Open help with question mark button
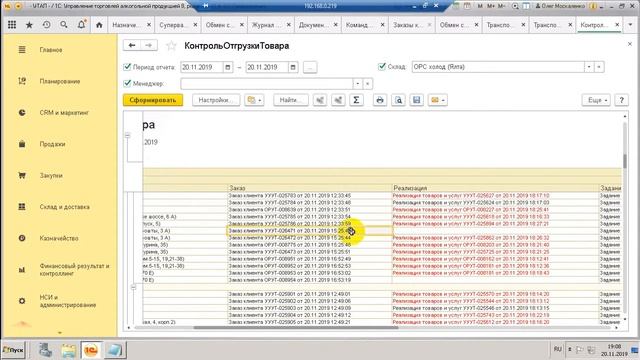 pyautogui.click(x=621, y=100)
